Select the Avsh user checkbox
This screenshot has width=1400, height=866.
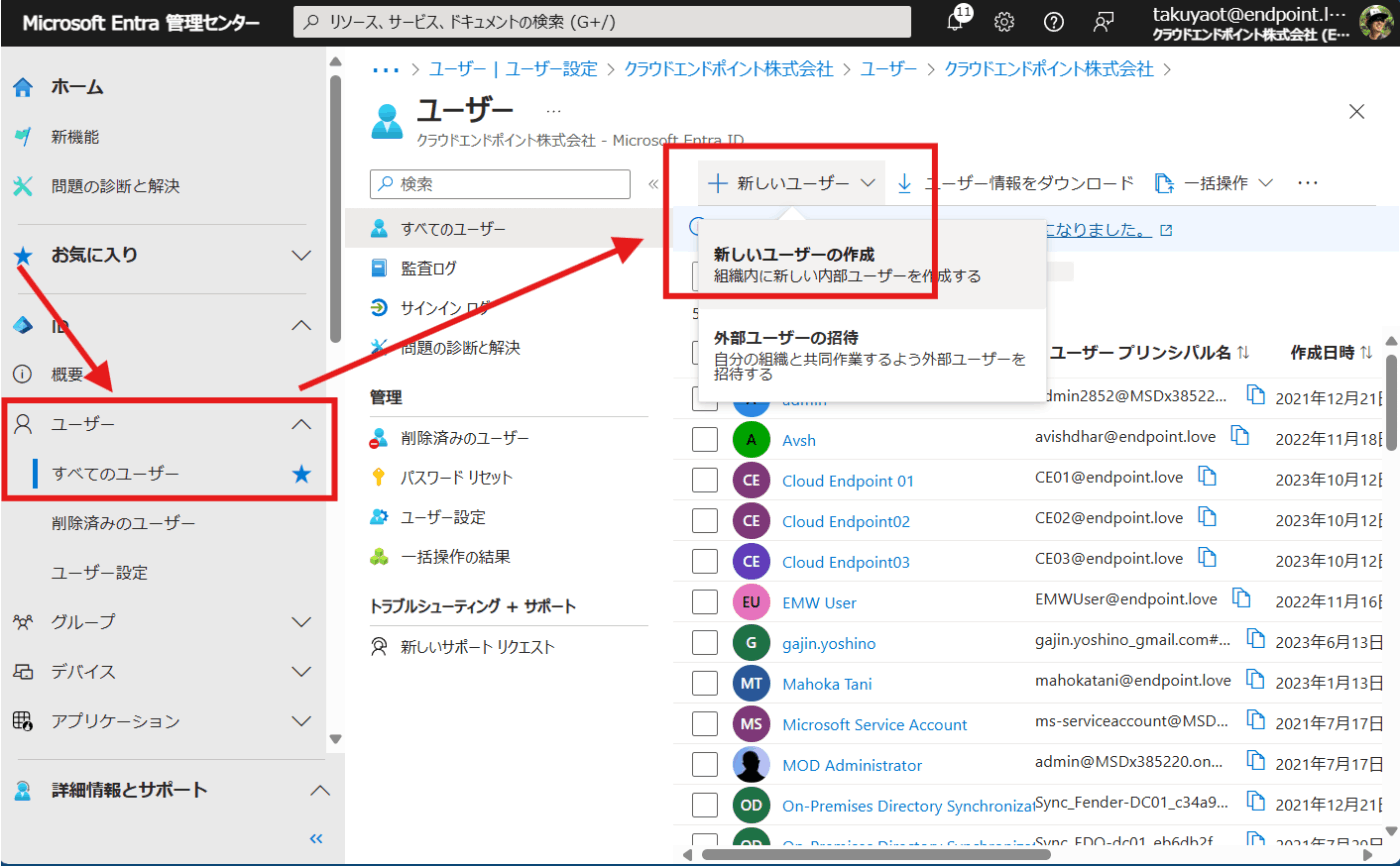pyautogui.click(x=705, y=440)
